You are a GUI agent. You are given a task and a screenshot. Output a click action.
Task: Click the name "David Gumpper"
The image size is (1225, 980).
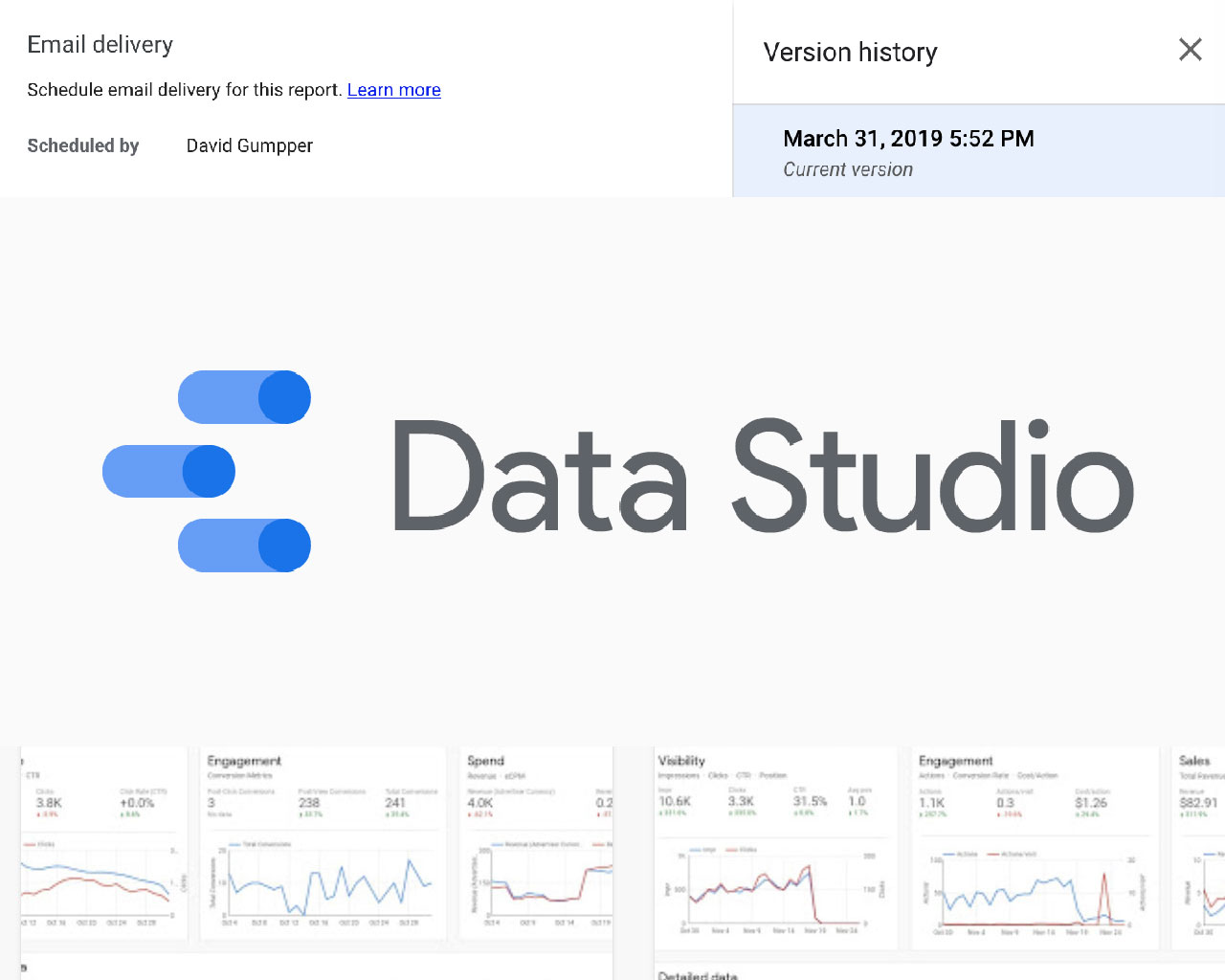tap(250, 145)
